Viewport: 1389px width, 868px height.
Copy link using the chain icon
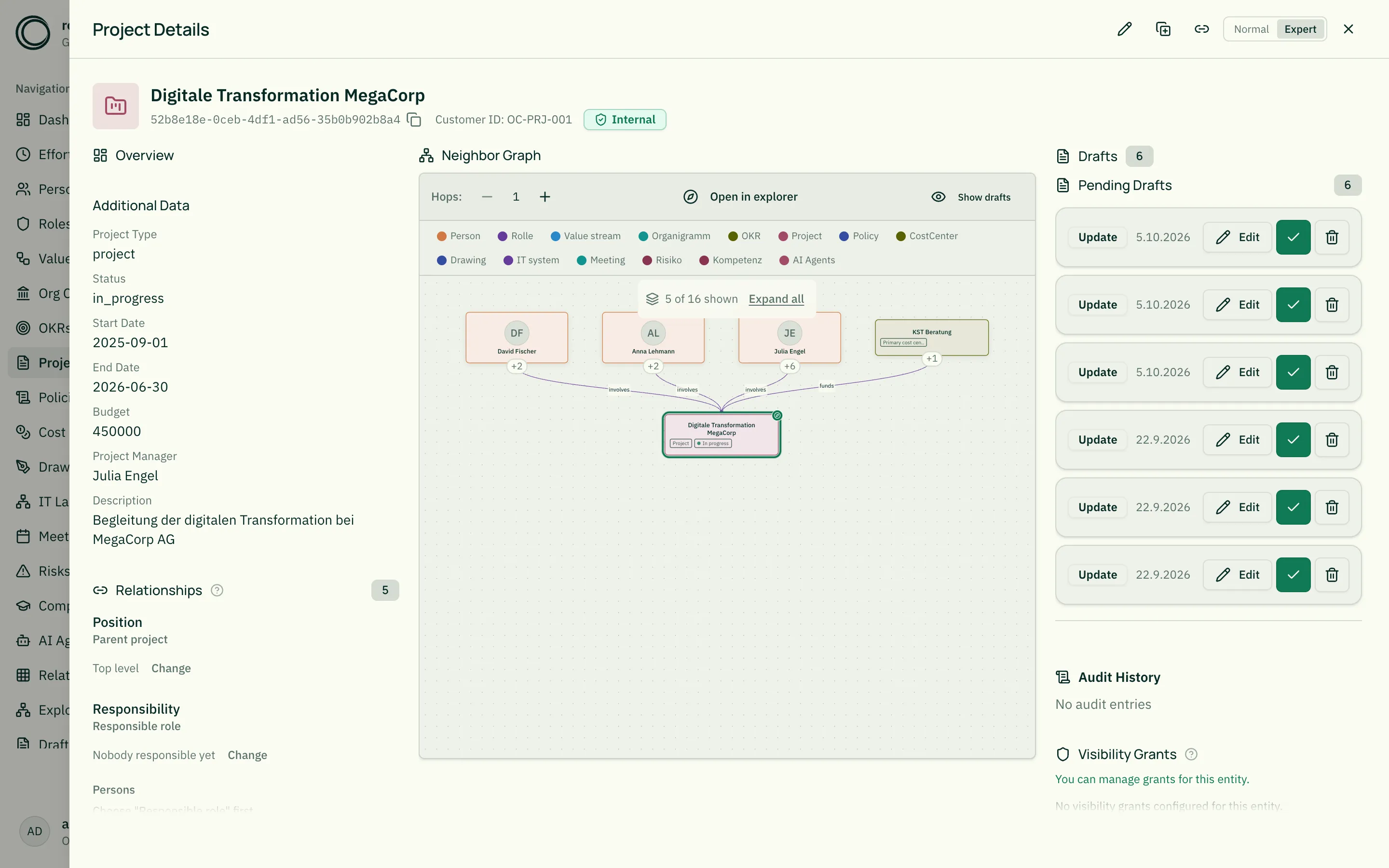point(1201,29)
